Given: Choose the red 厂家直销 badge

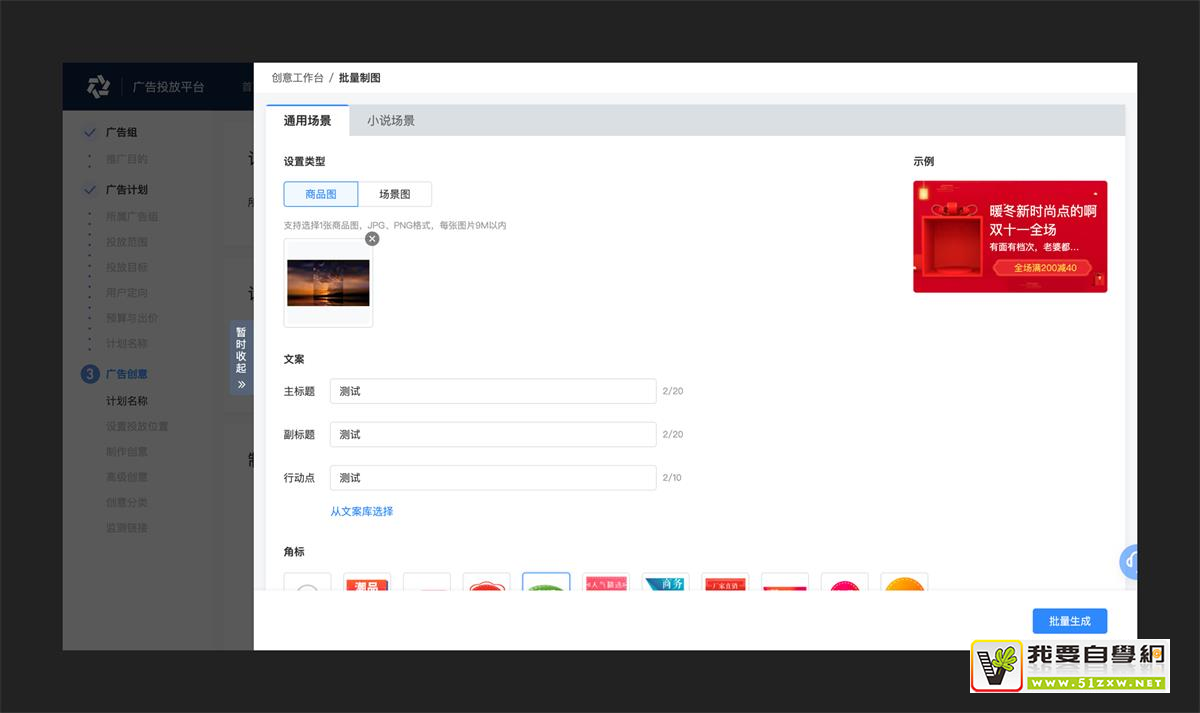Looking at the screenshot, I should (x=725, y=583).
